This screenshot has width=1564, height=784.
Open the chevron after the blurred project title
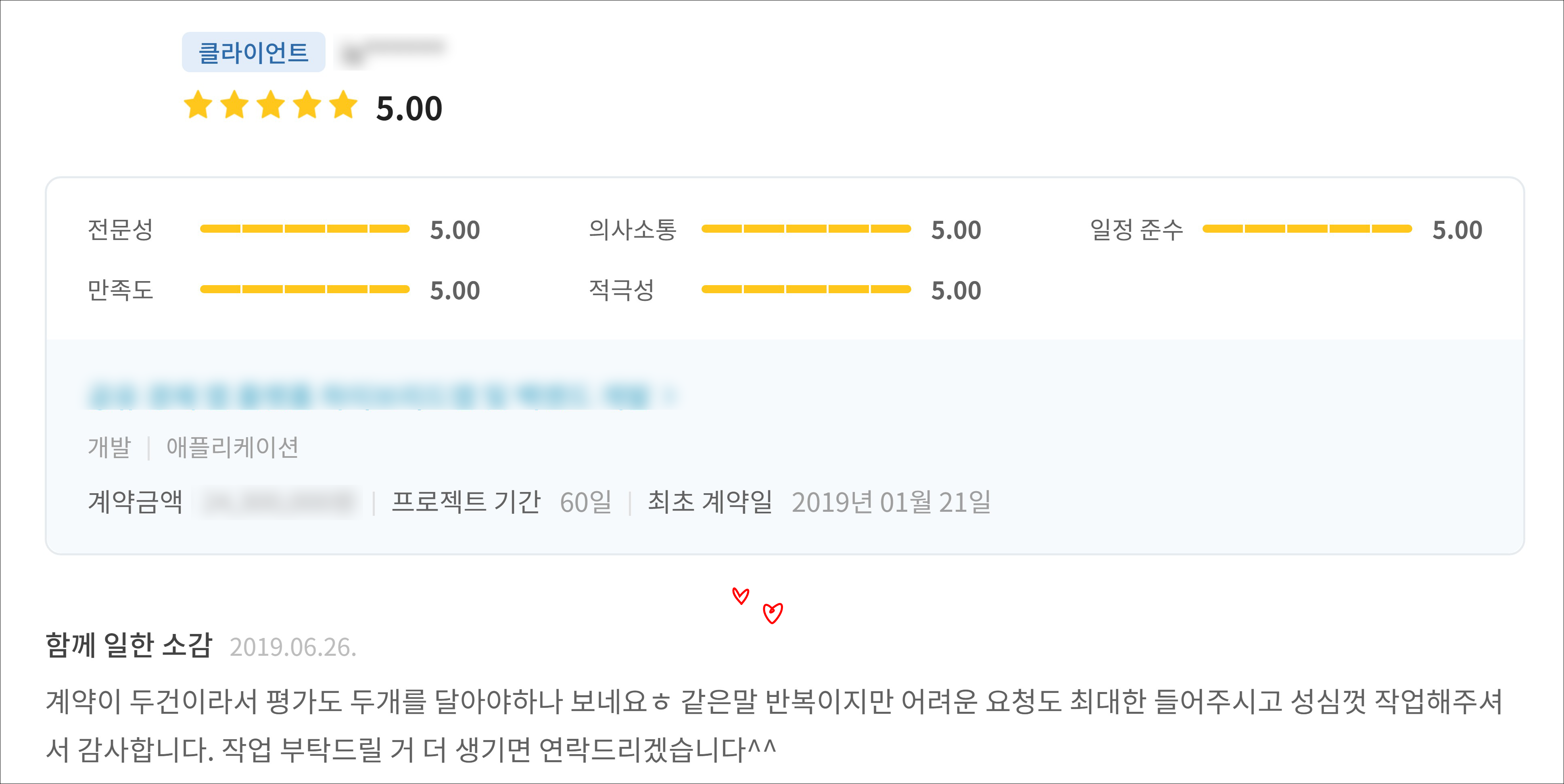(x=669, y=396)
